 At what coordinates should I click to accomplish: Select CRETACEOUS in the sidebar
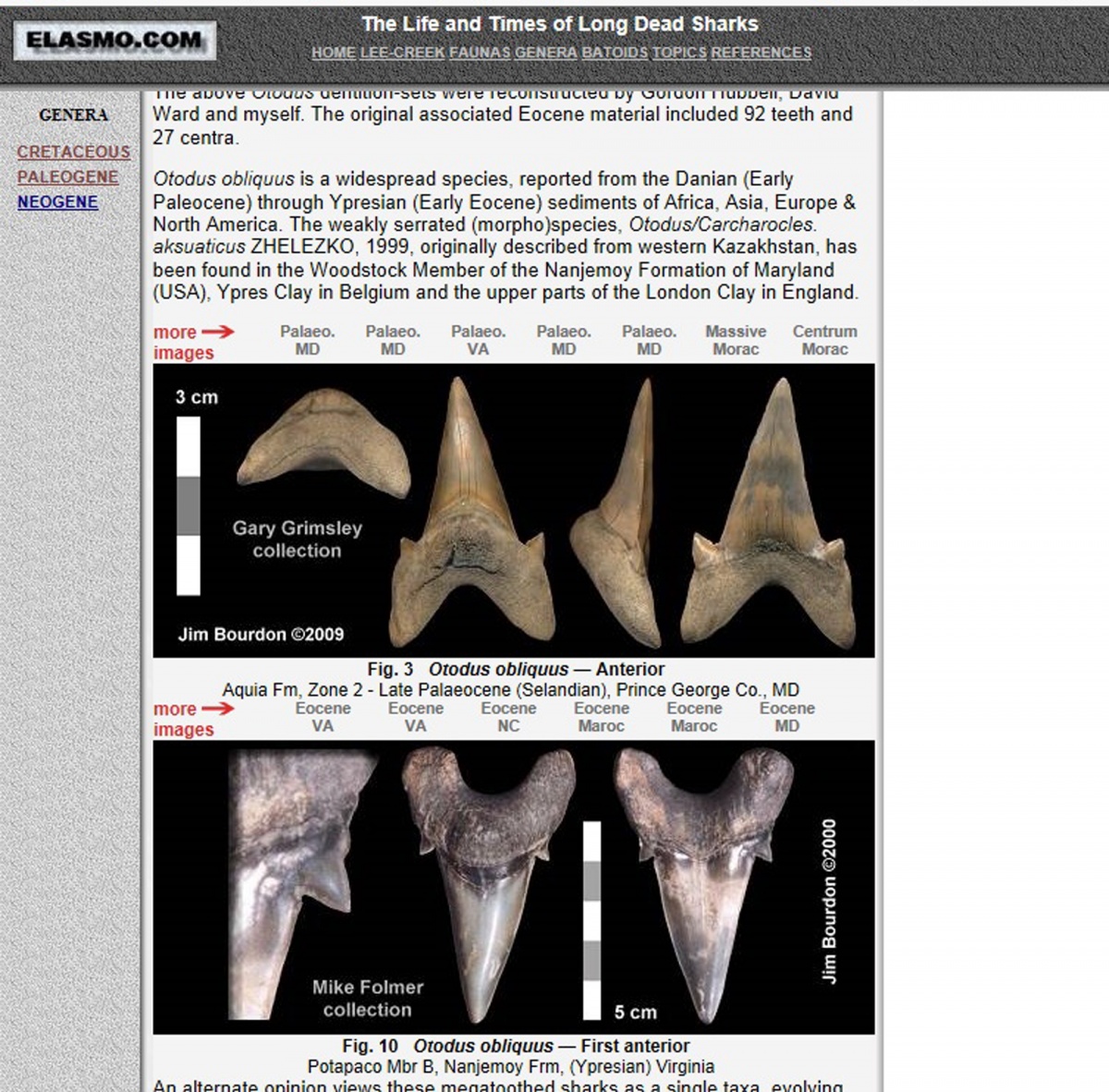pyautogui.click(x=73, y=152)
